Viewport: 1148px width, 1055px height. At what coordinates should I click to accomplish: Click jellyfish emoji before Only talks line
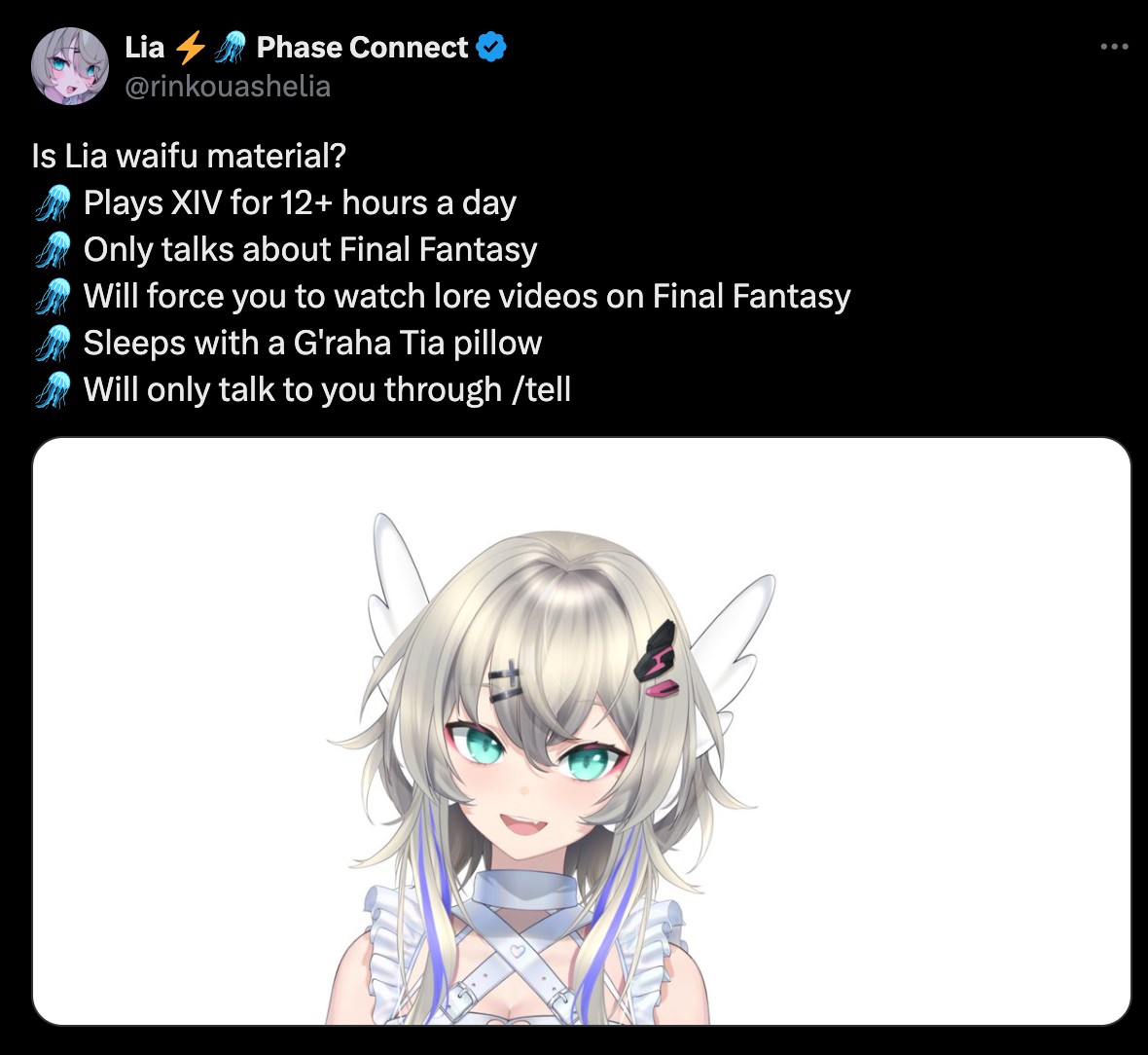pos(53,250)
